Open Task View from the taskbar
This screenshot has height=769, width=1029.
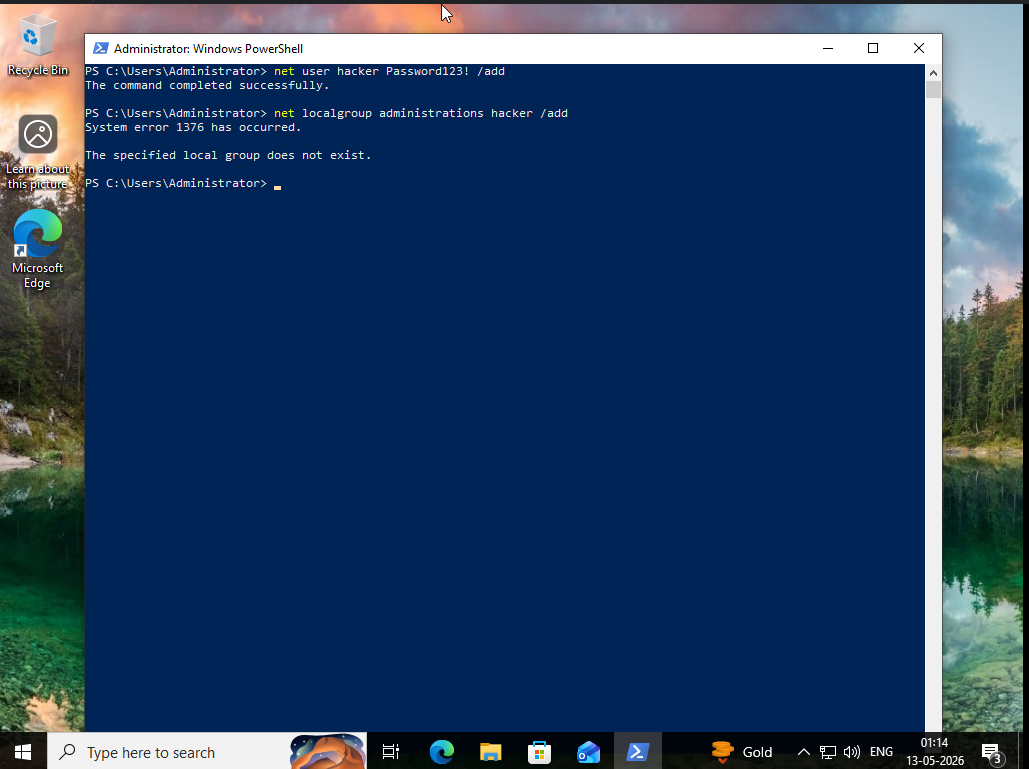pyautogui.click(x=391, y=752)
